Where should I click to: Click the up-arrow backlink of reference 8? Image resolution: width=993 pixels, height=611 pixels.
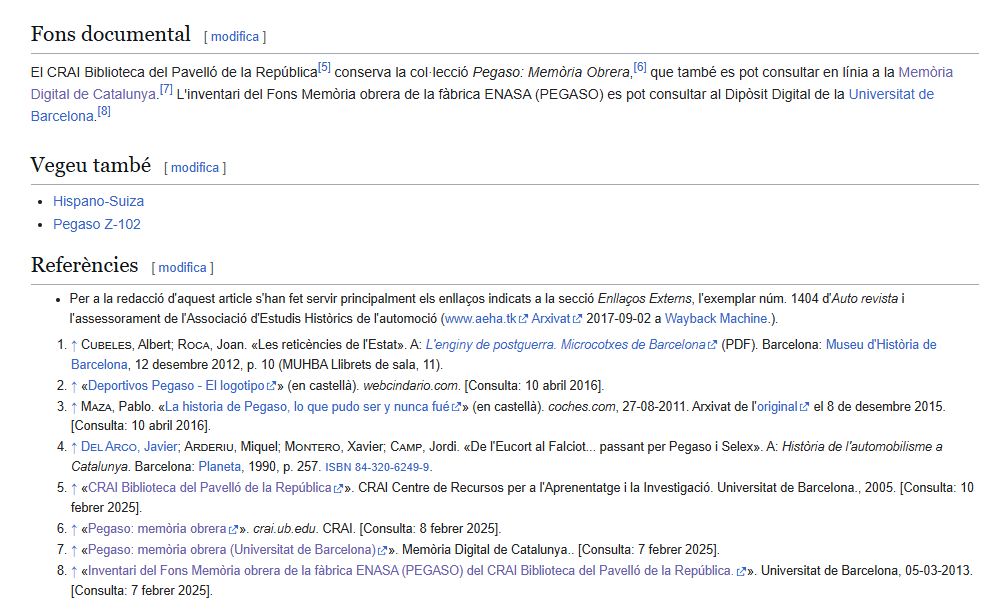click(x=74, y=571)
